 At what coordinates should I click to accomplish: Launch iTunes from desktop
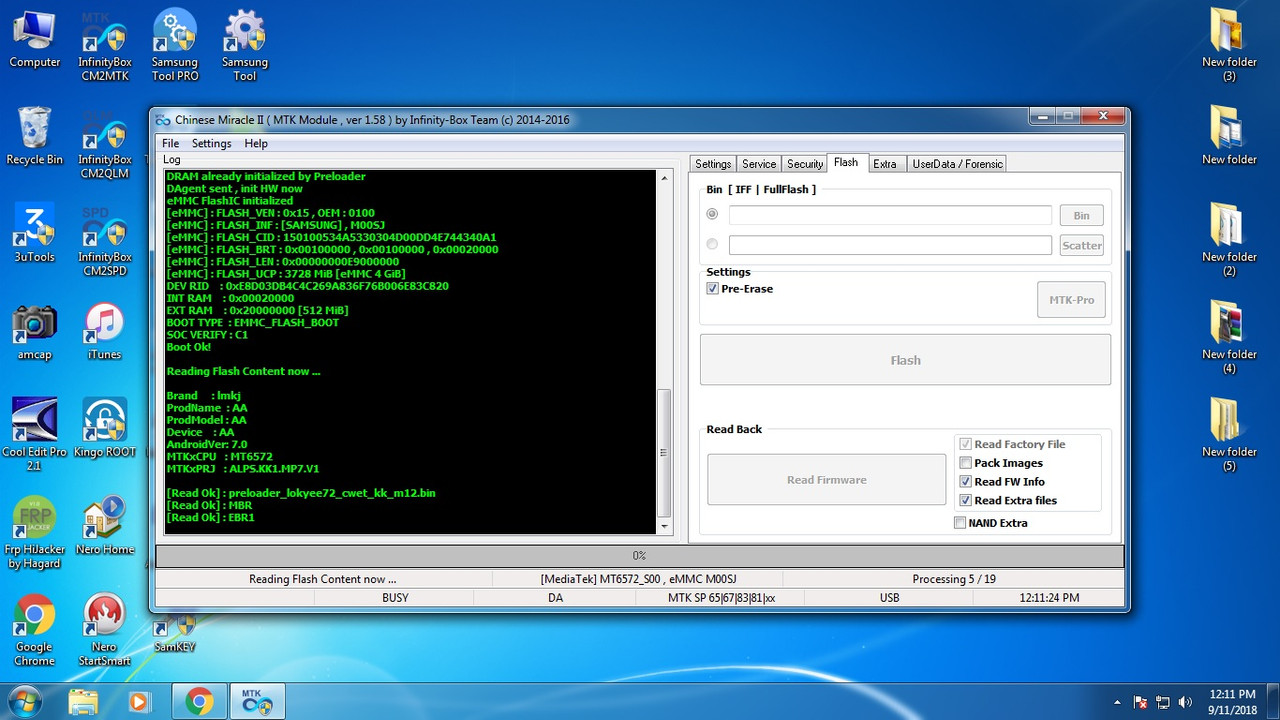point(104,332)
